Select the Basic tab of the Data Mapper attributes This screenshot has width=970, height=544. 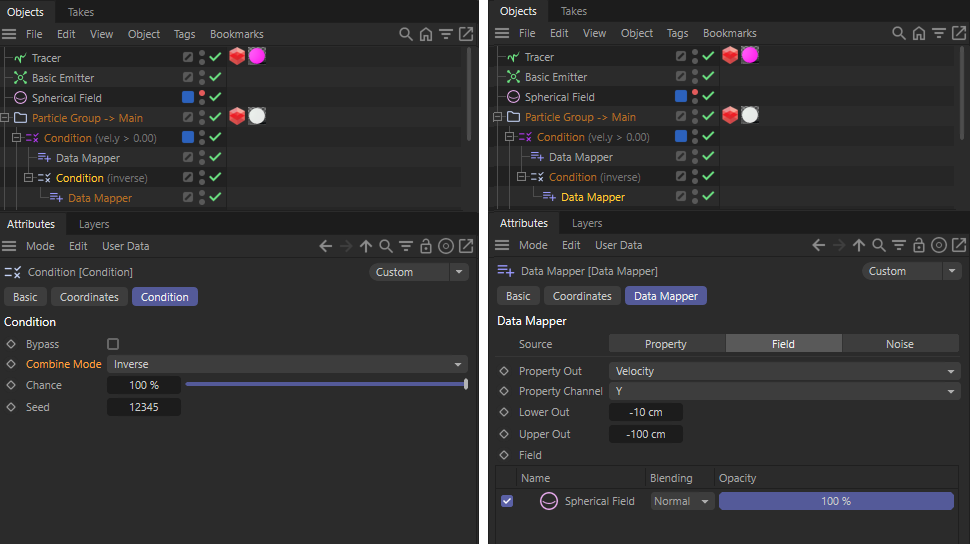tap(518, 296)
